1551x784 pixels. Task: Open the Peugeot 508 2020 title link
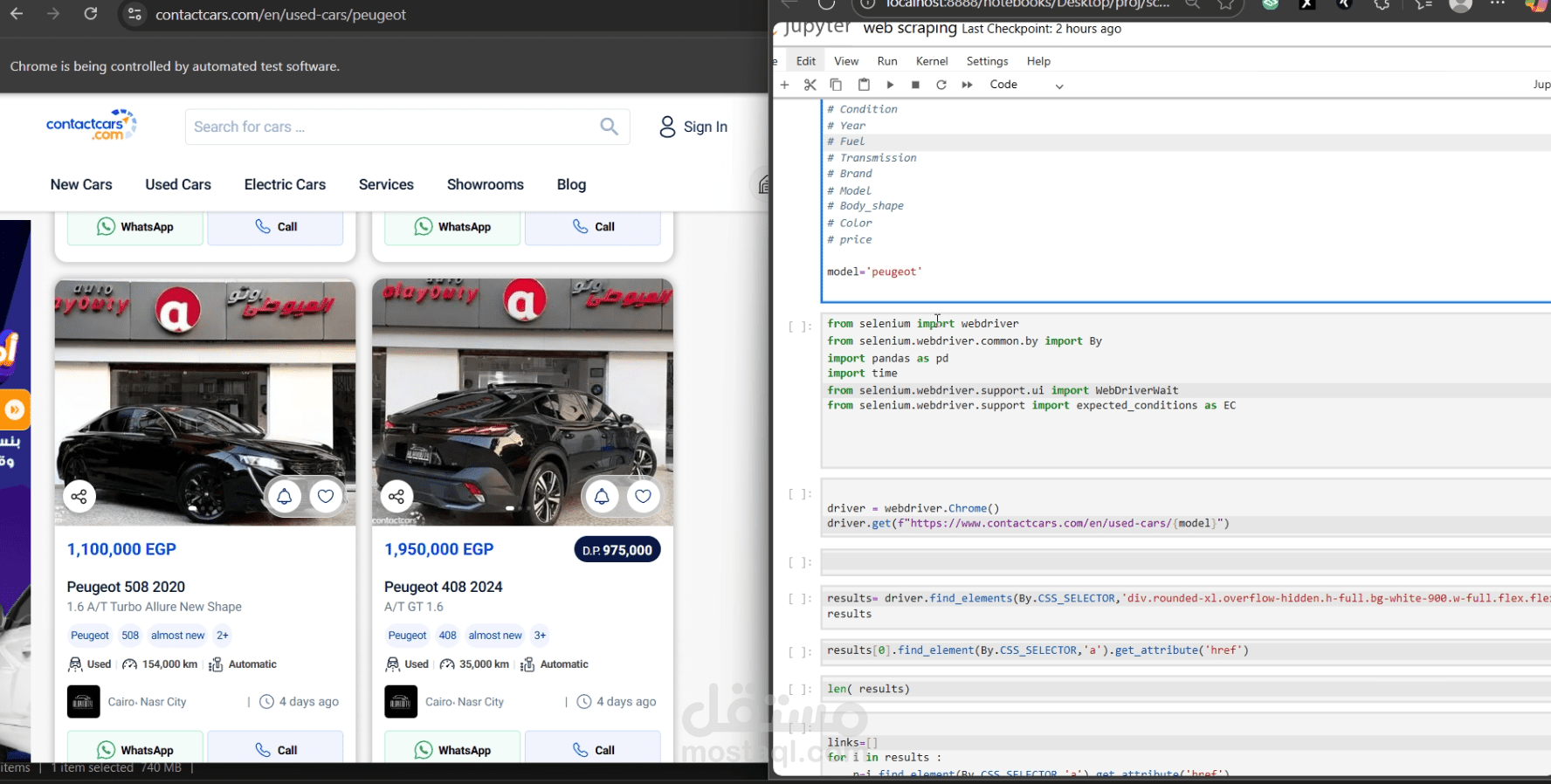[x=126, y=587]
